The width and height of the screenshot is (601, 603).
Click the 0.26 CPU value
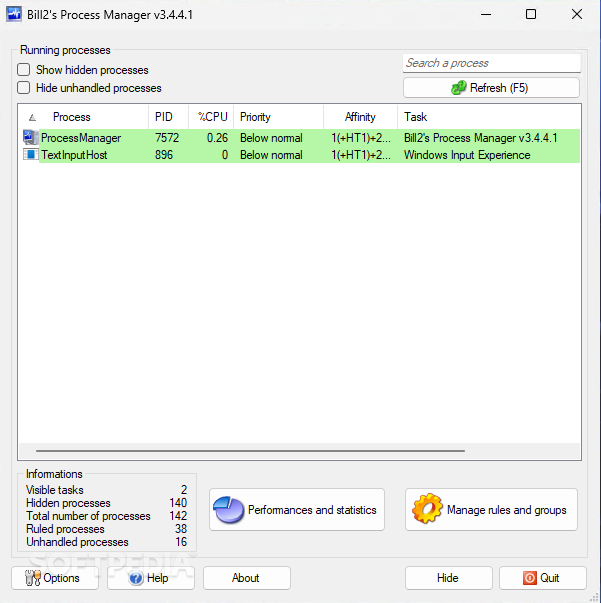[x=217, y=138]
